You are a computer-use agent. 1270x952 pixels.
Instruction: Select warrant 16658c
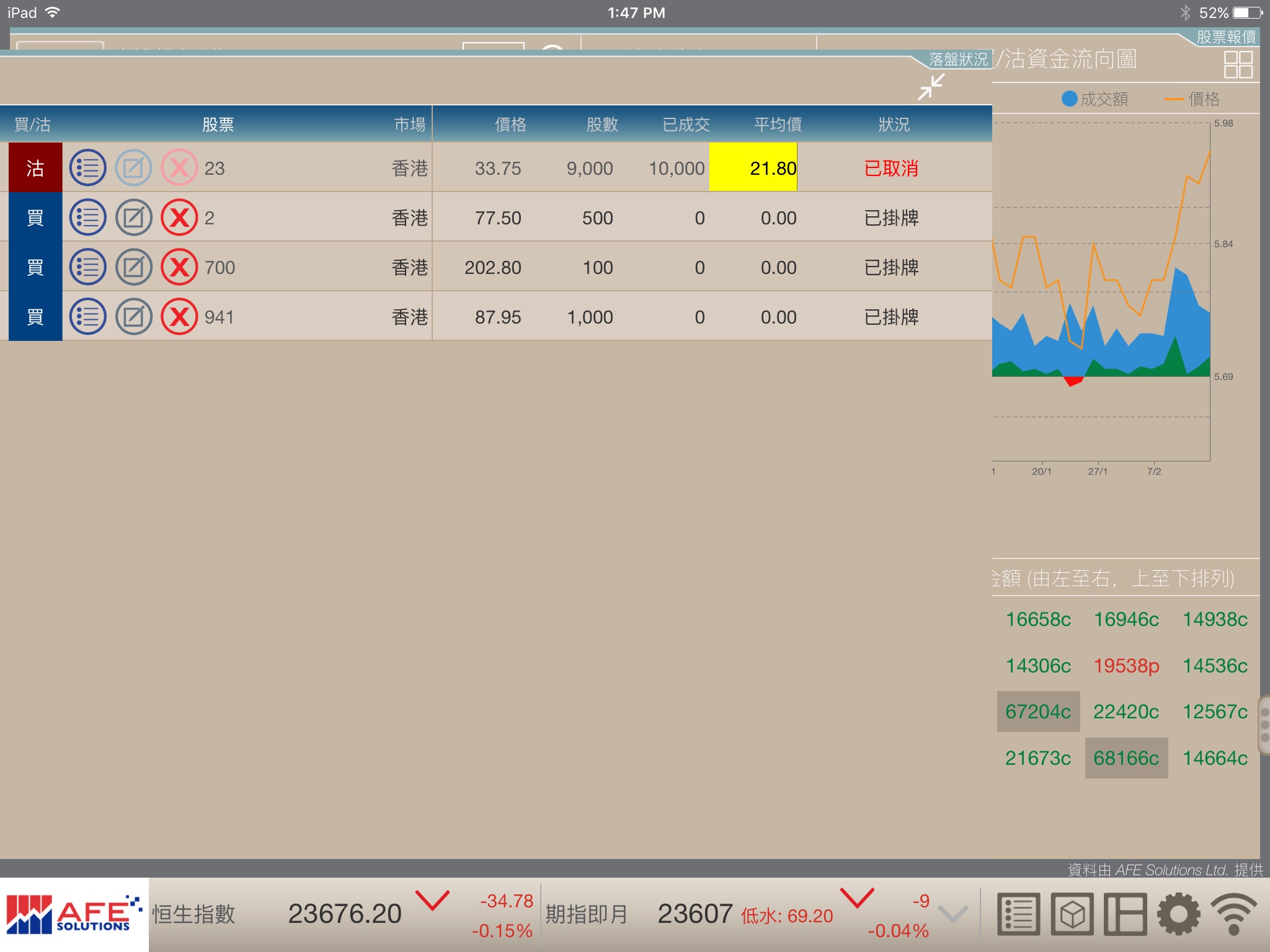point(1038,619)
